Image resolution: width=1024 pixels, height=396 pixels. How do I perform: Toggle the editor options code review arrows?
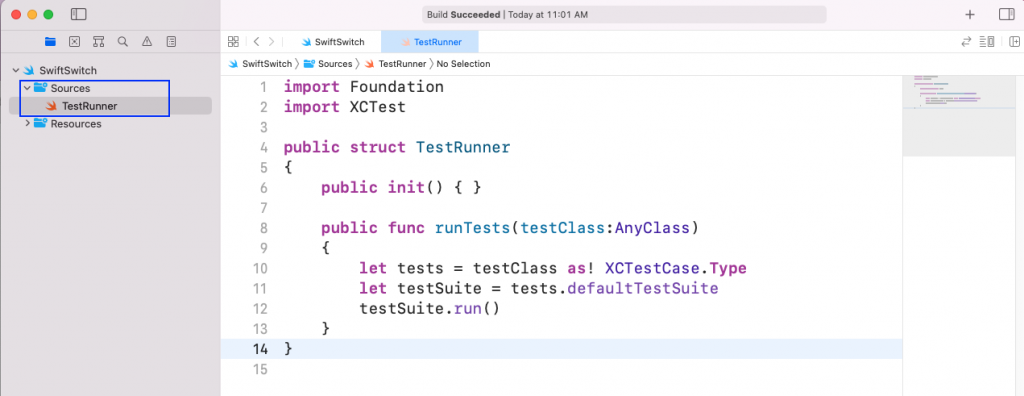point(966,42)
